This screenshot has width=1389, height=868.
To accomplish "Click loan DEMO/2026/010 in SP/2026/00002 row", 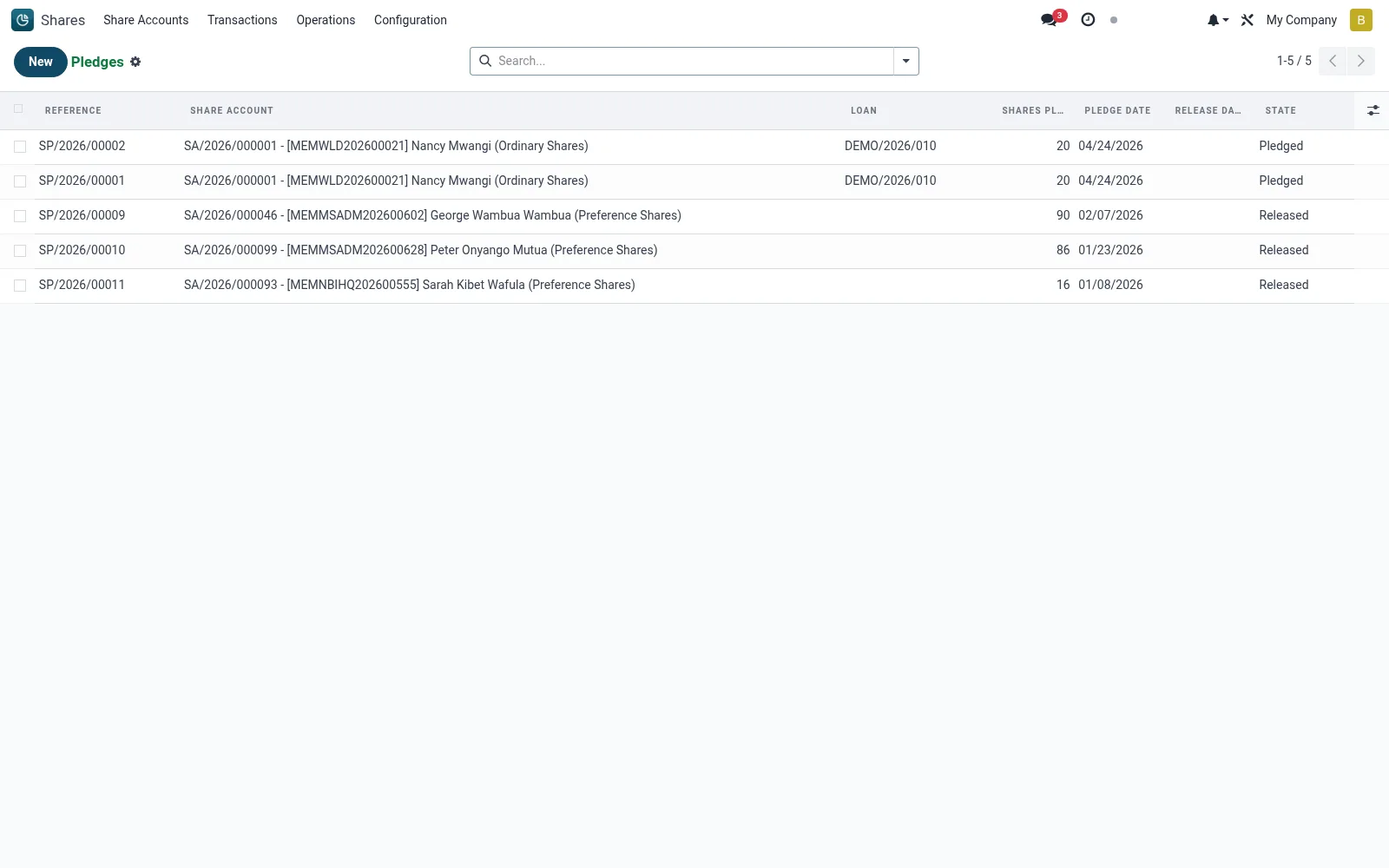I will [890, 146].
